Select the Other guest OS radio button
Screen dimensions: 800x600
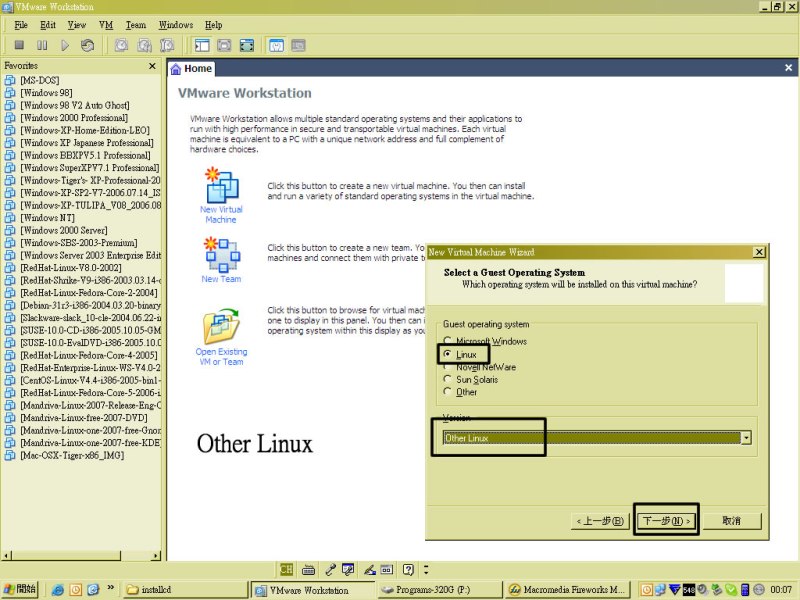447,392
